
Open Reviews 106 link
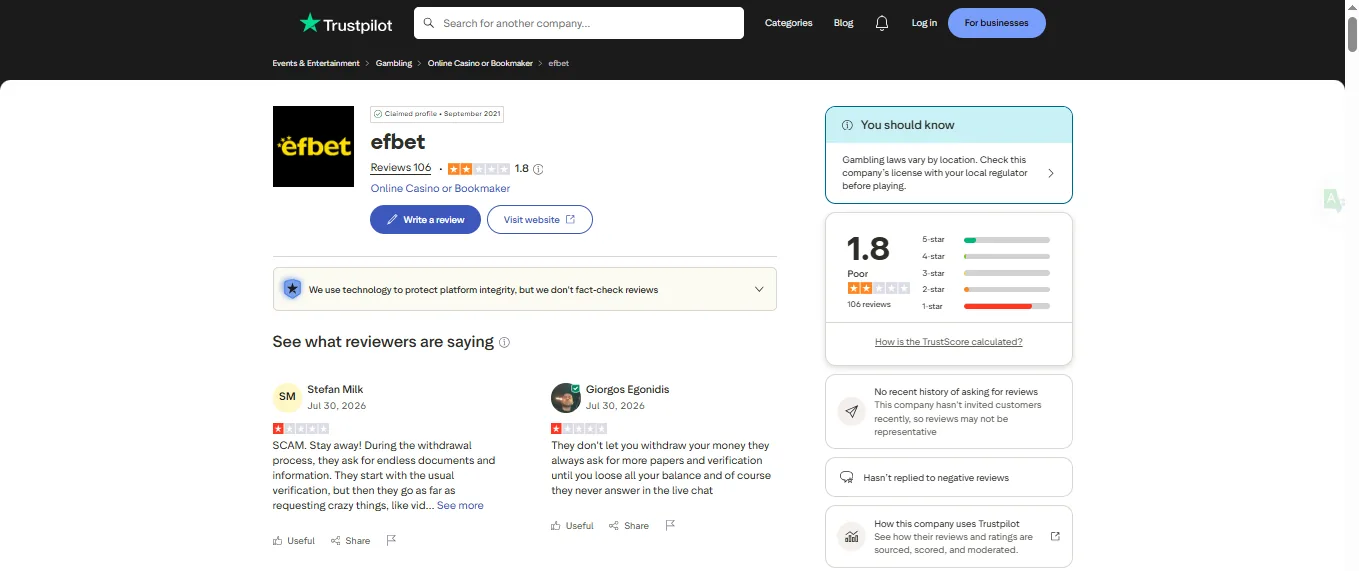(x=401, y=168)
